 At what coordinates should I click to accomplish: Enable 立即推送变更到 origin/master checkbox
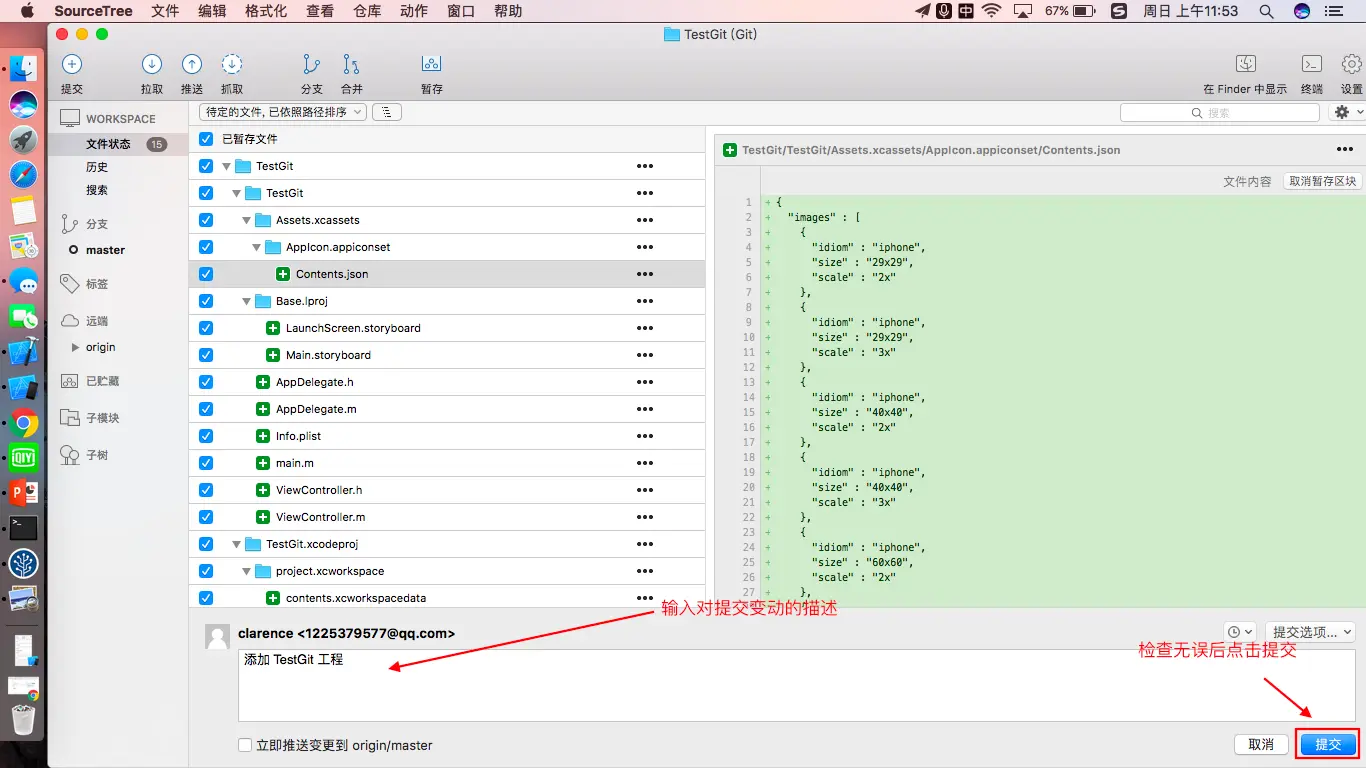245,745
